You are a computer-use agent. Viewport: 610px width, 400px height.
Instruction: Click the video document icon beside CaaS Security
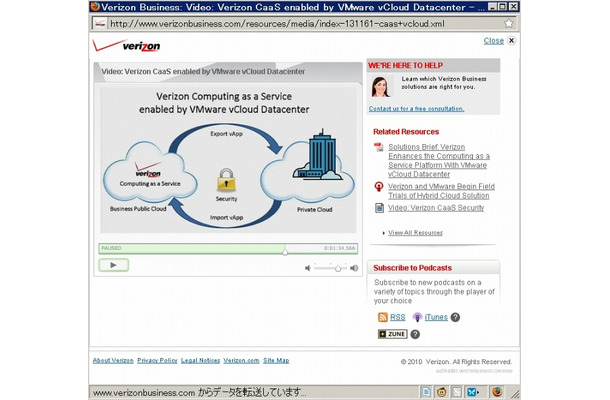pos(379,208)
